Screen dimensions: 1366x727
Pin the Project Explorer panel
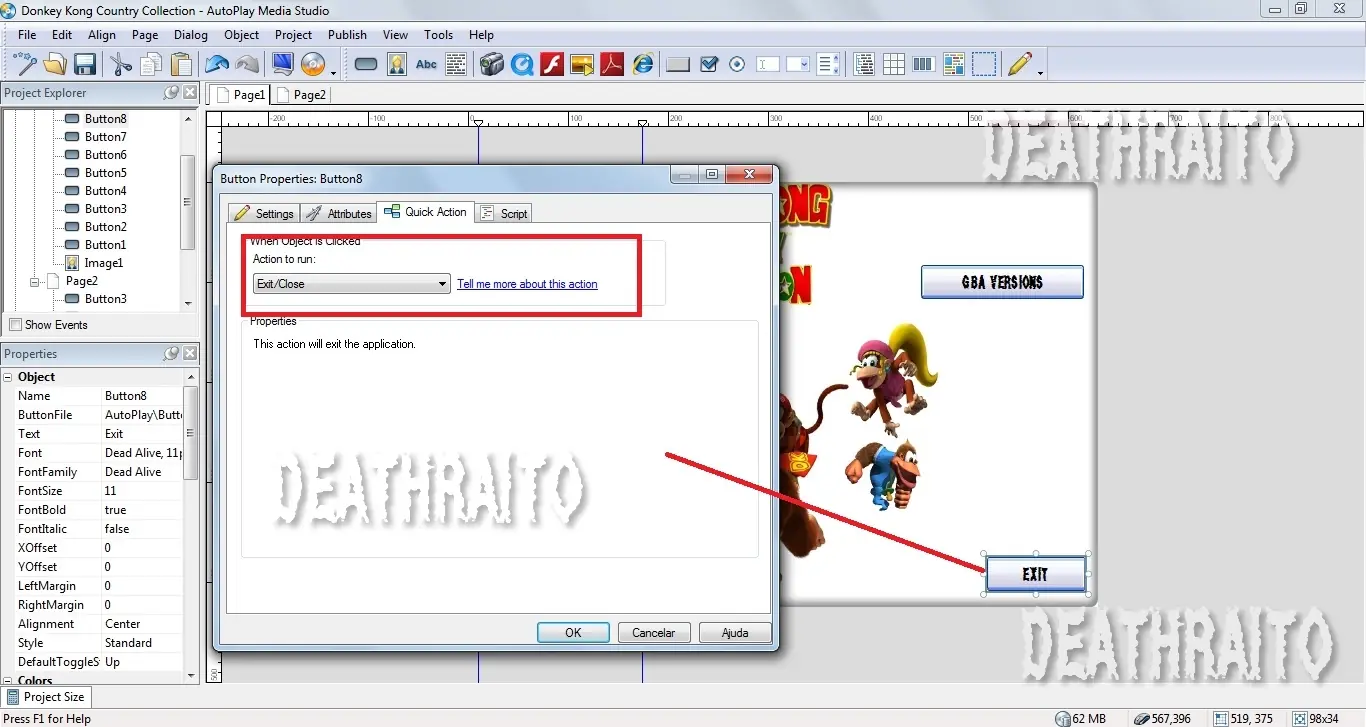tap(171, 93)
